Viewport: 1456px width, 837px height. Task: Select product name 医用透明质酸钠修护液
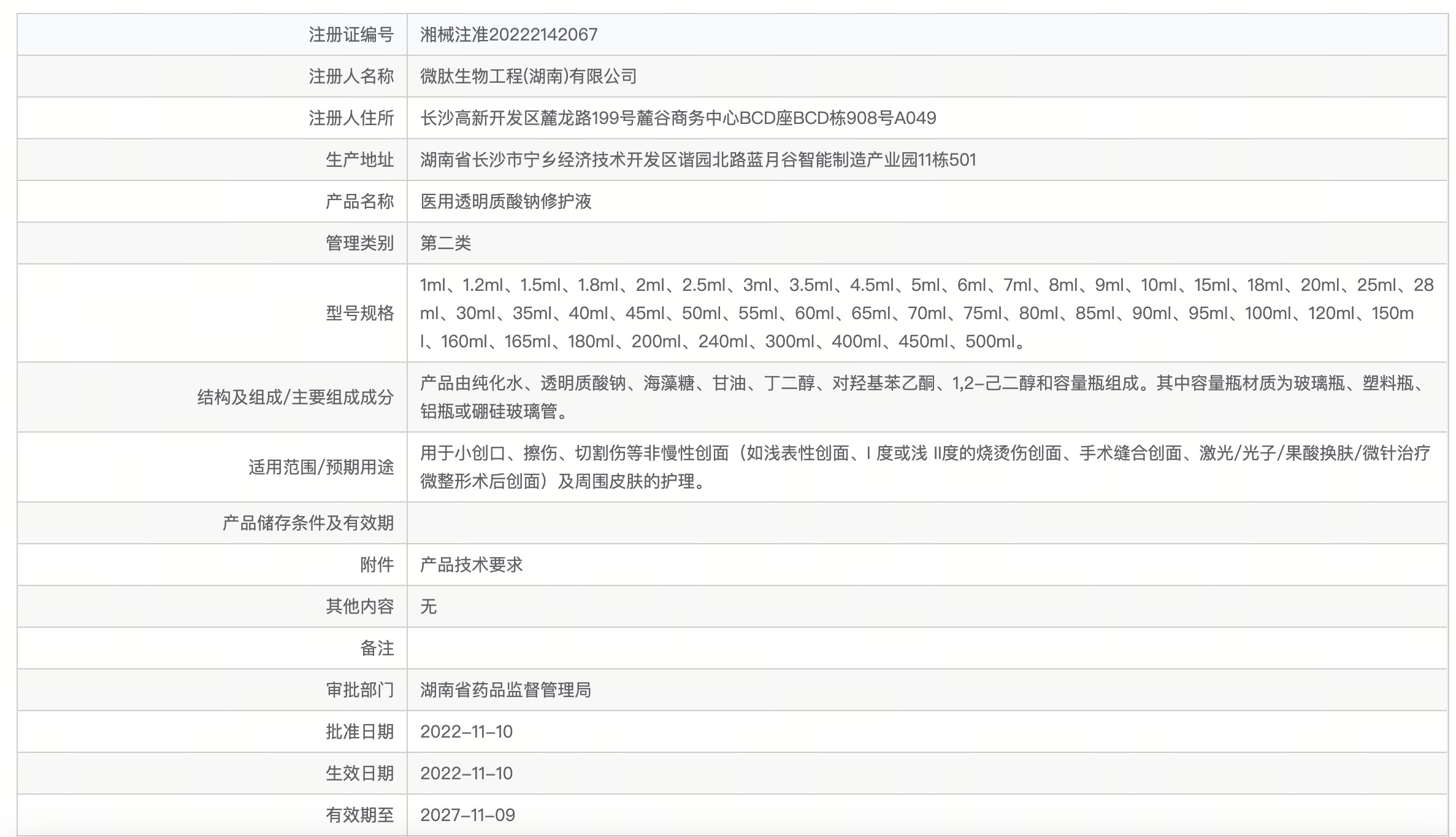(506, 201)
